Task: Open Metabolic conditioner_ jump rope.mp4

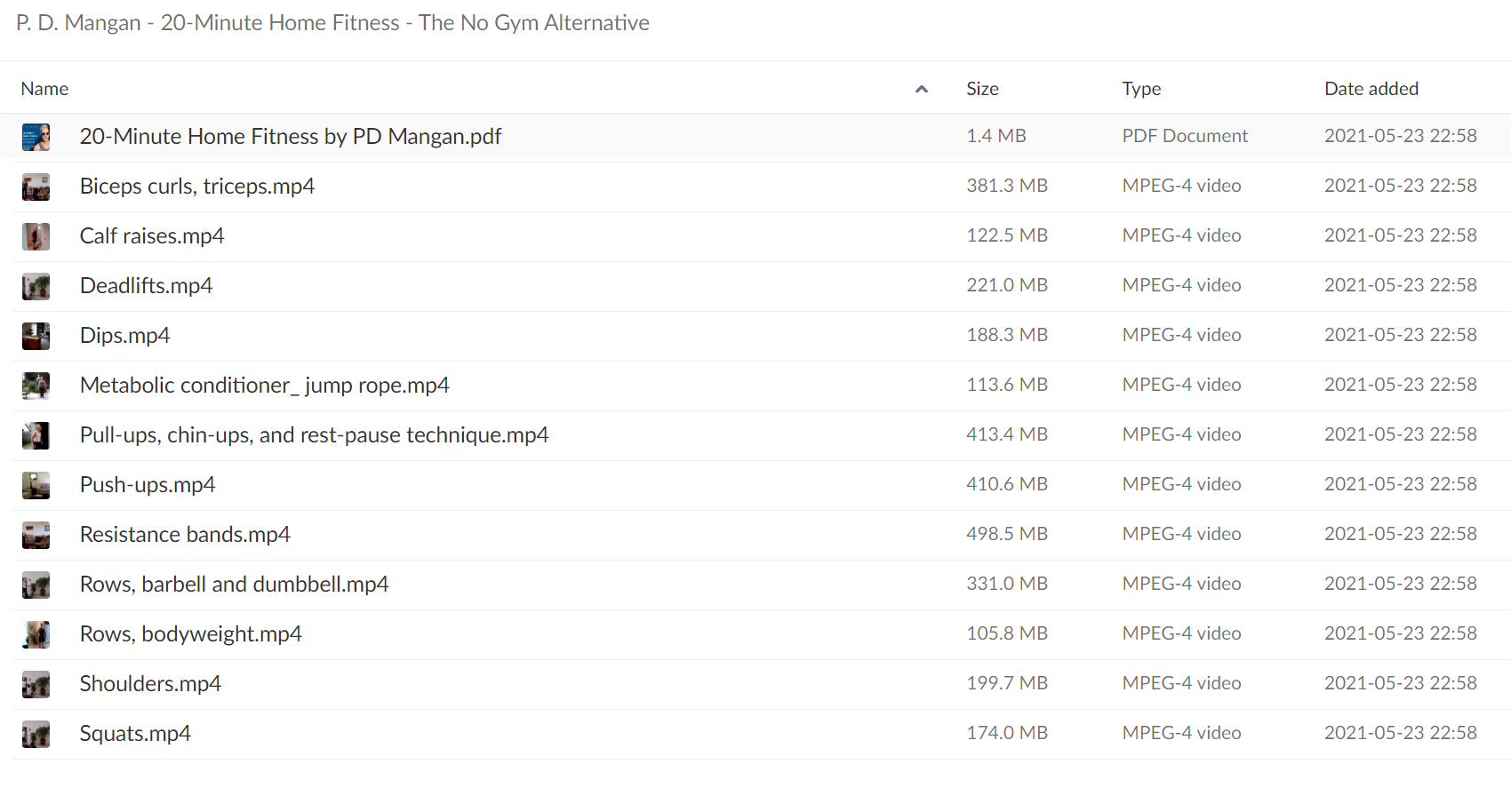Action: pyautogui.click(x=265, y=385)
